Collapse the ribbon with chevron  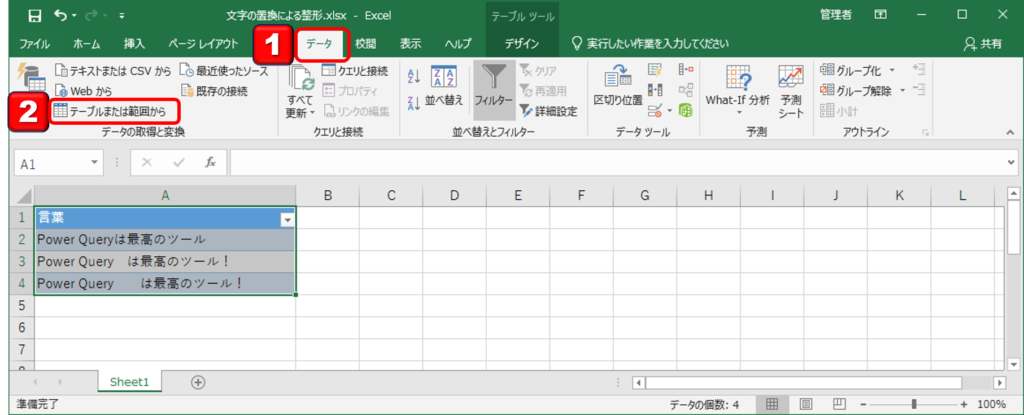pos(1010,133)
